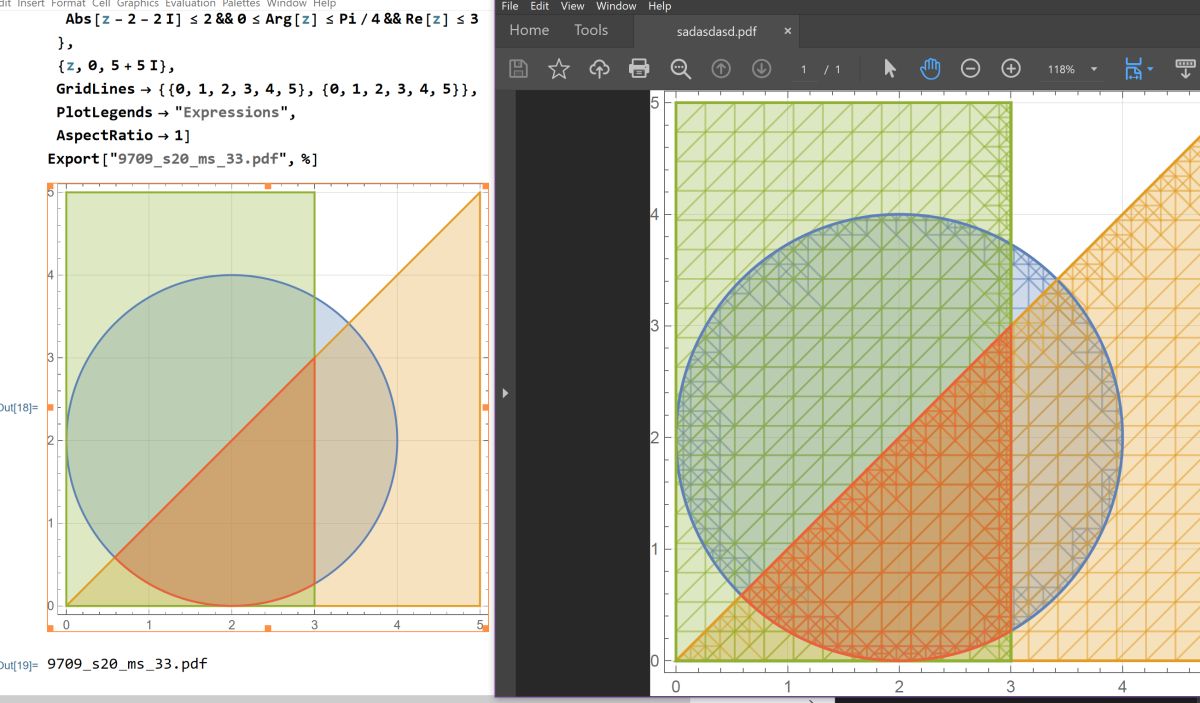
Task: Click the Export command line in Mathematica
Action: [182, 158]
